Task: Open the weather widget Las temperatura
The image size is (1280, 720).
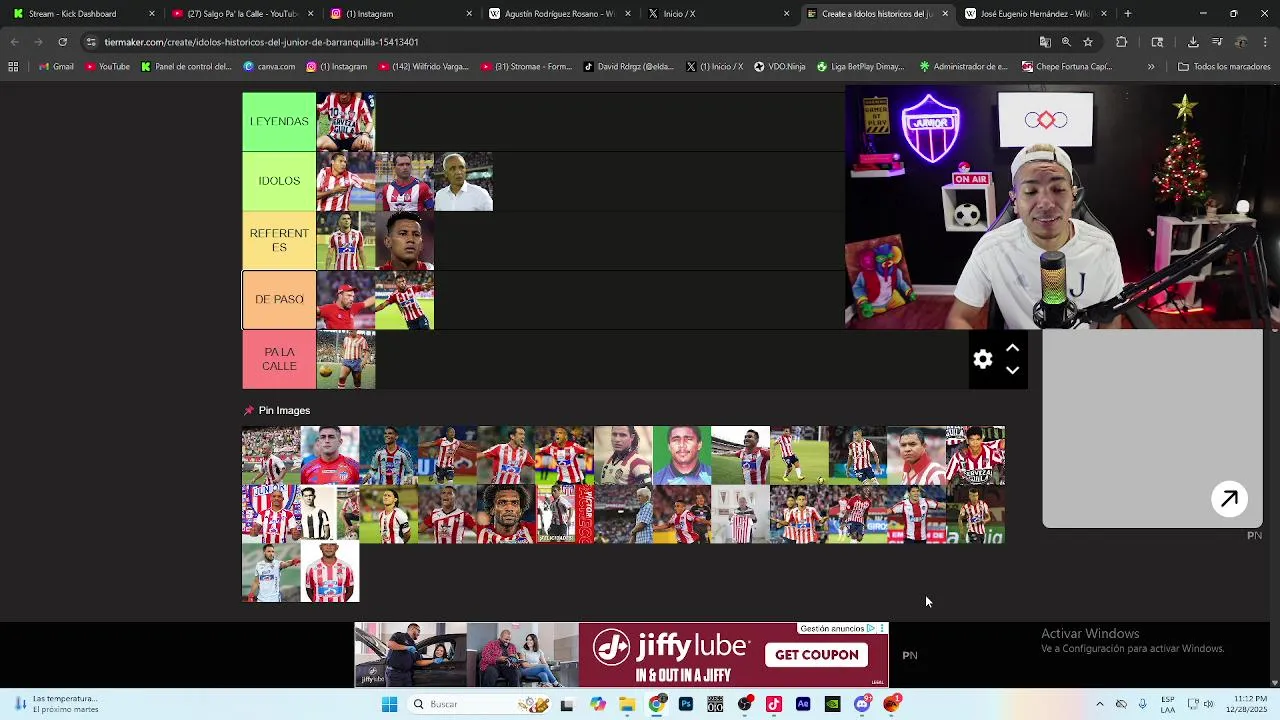Action: 56,704
